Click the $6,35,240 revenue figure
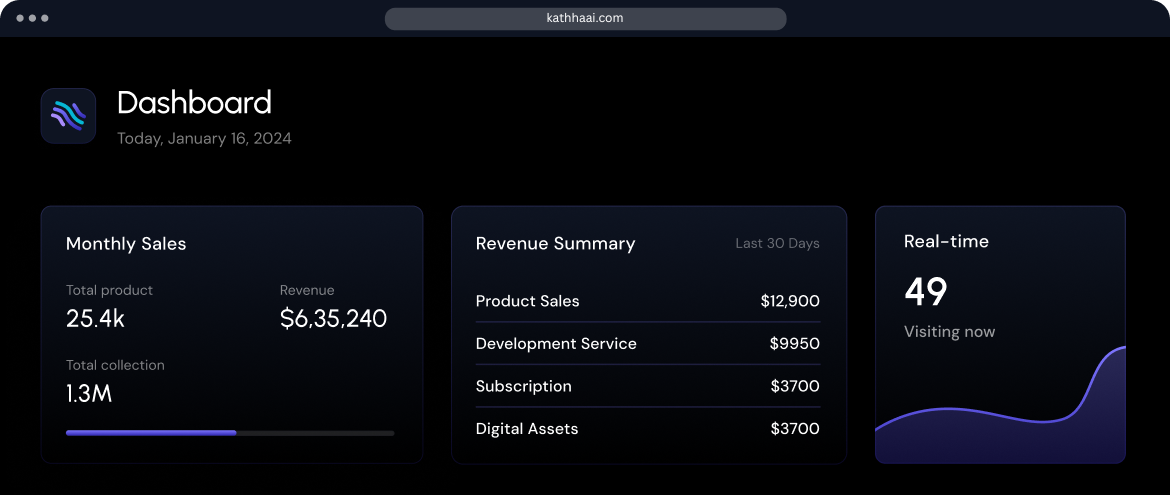The image size is (1170, 495). pyautogui.click(x=333, y=319)
